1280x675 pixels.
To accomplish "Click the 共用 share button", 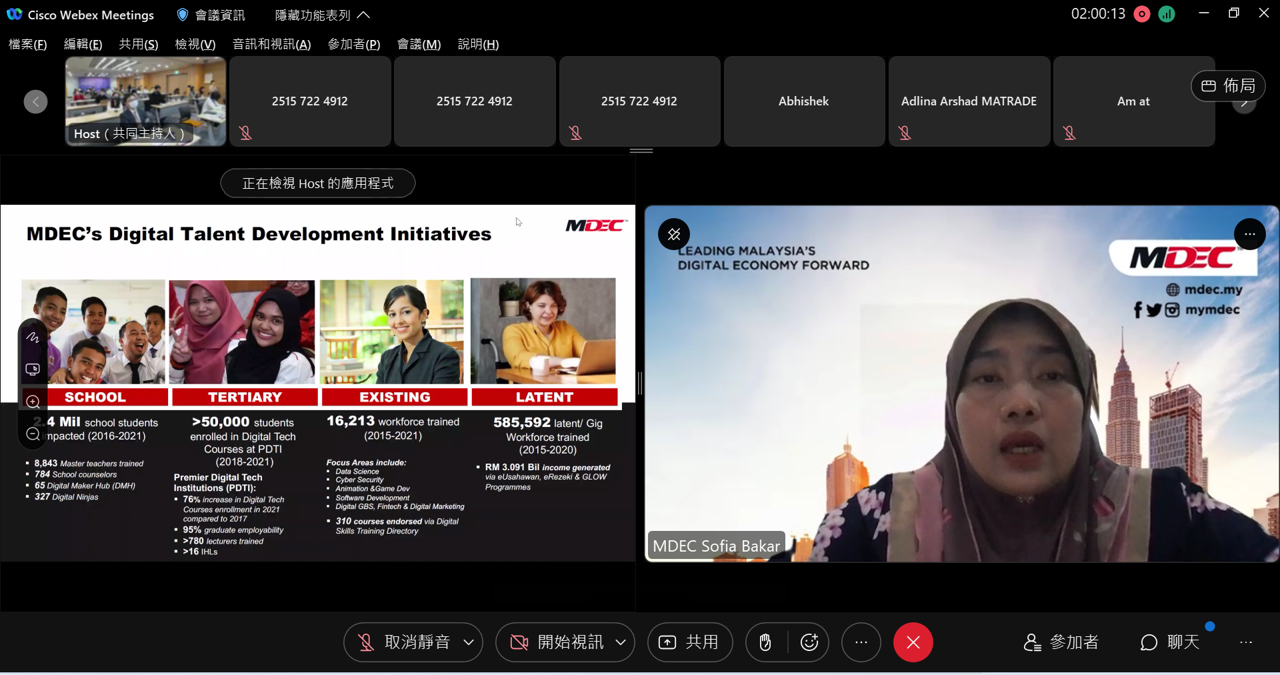I will [x=690, y=642].
